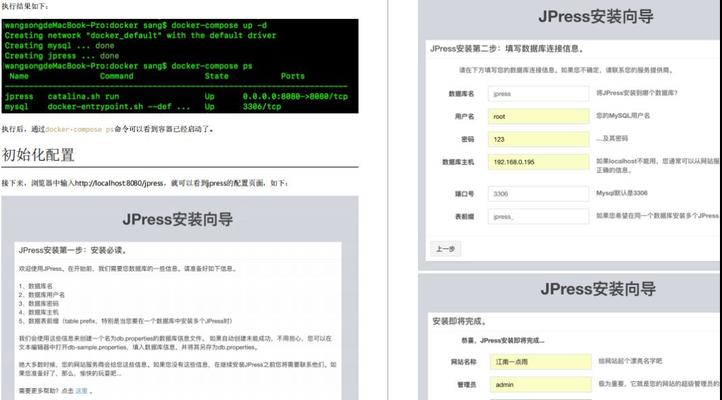Click the 用户名 field containing root
Image resolution: width=722 pixels, height=400 pixels.
point(538,116)
